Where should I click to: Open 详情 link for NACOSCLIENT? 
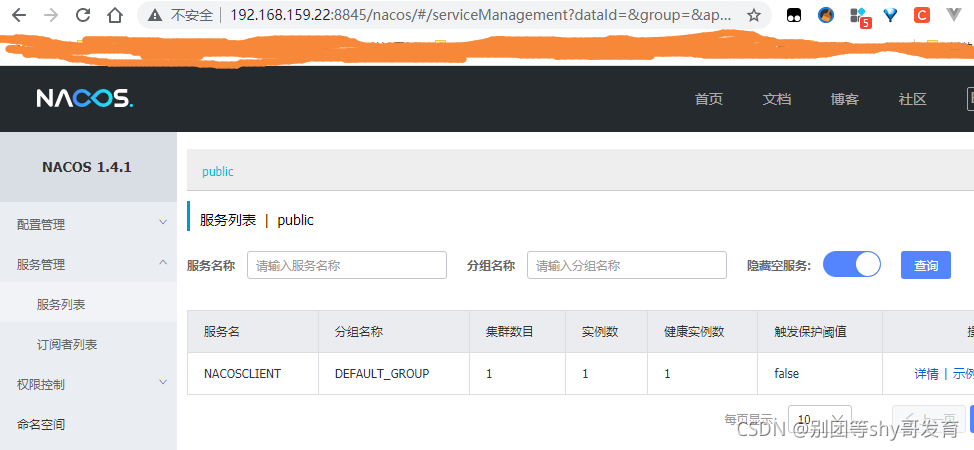tap(926, 374)
